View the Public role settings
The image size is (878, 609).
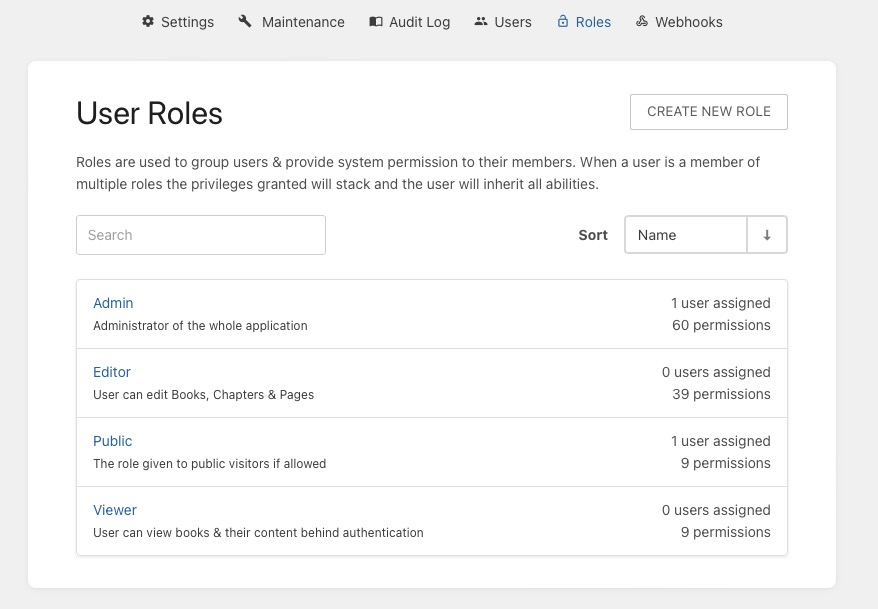coord(112,441)
